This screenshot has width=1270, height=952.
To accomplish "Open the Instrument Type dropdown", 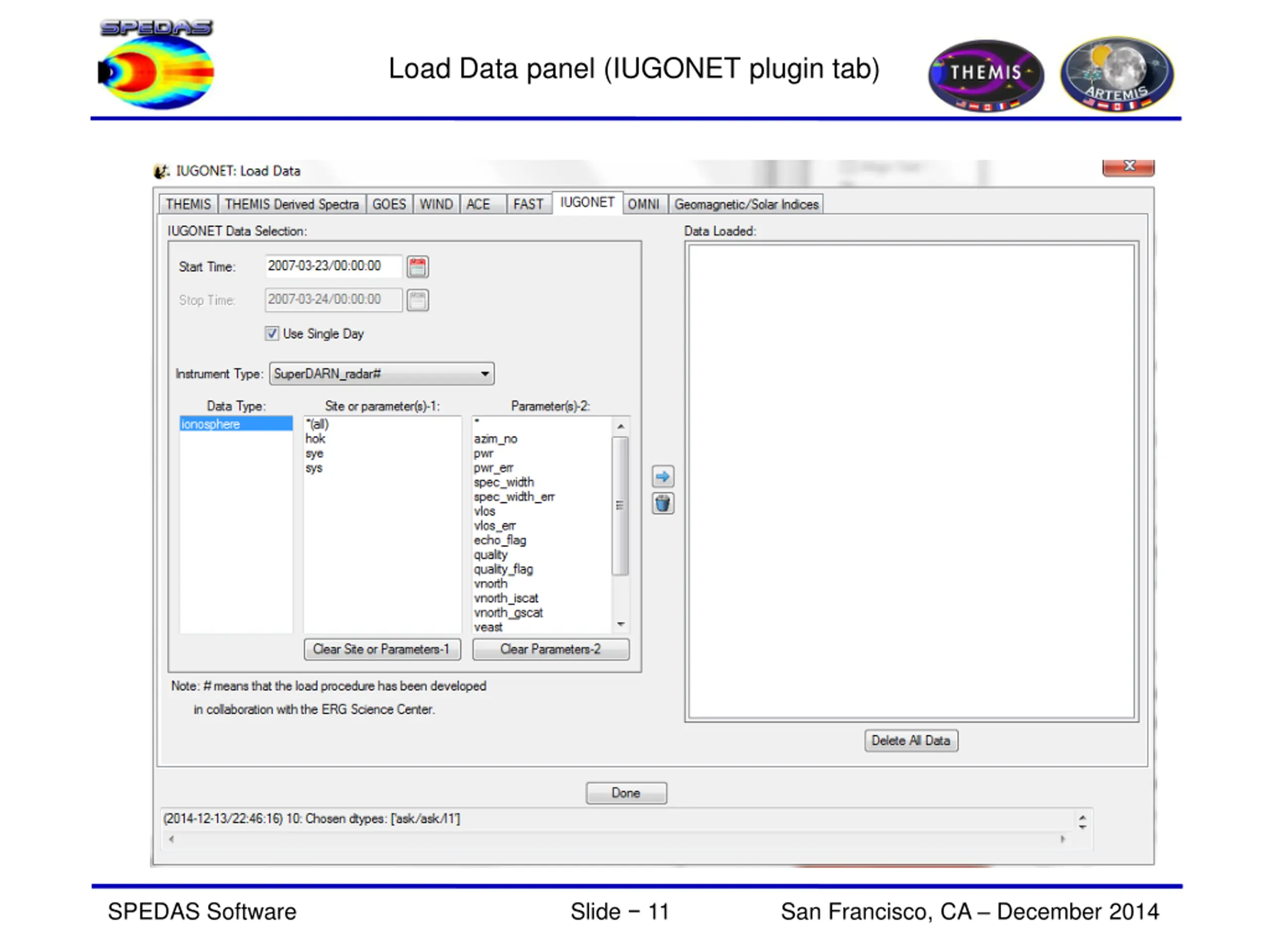I will pos(381,374).
